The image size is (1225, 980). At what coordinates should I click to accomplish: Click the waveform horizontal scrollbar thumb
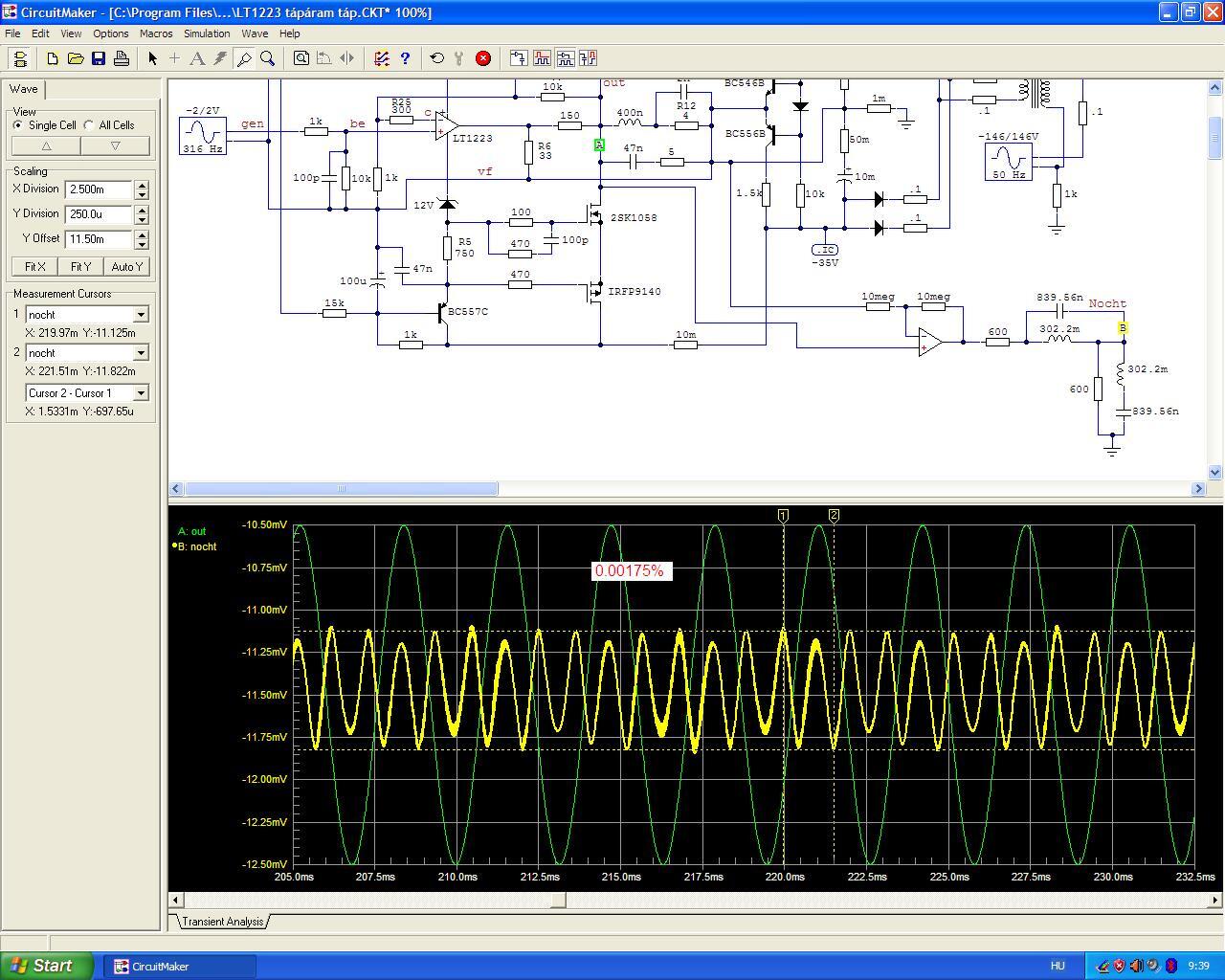pyautogui.click(x=559, y=900)
